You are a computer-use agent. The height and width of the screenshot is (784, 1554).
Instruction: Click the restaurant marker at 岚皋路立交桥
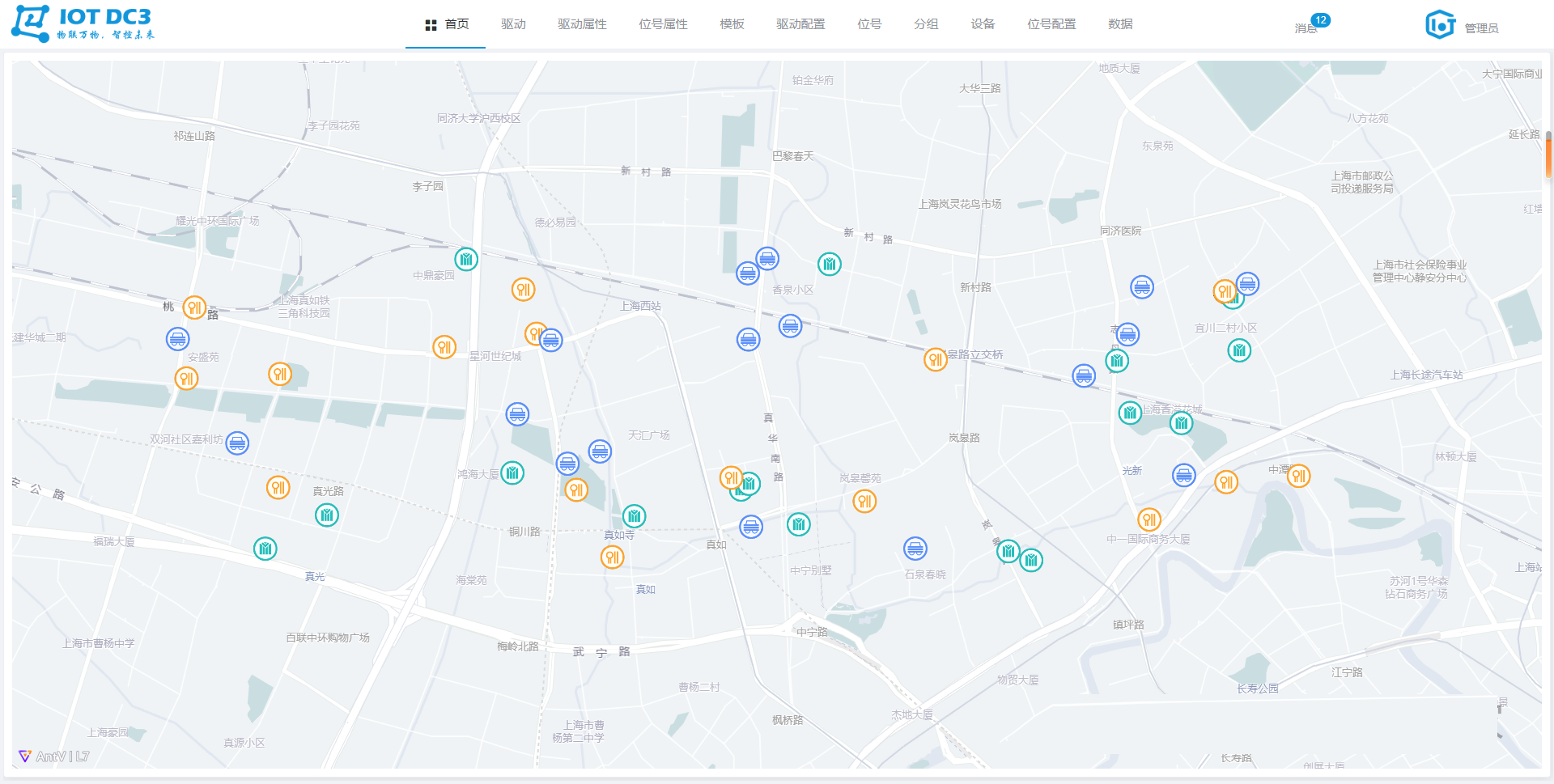point(936,359)
